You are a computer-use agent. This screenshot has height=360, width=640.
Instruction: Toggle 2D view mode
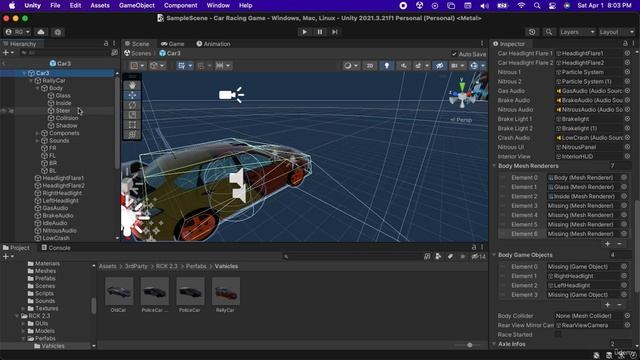click(x=370, y=65)
